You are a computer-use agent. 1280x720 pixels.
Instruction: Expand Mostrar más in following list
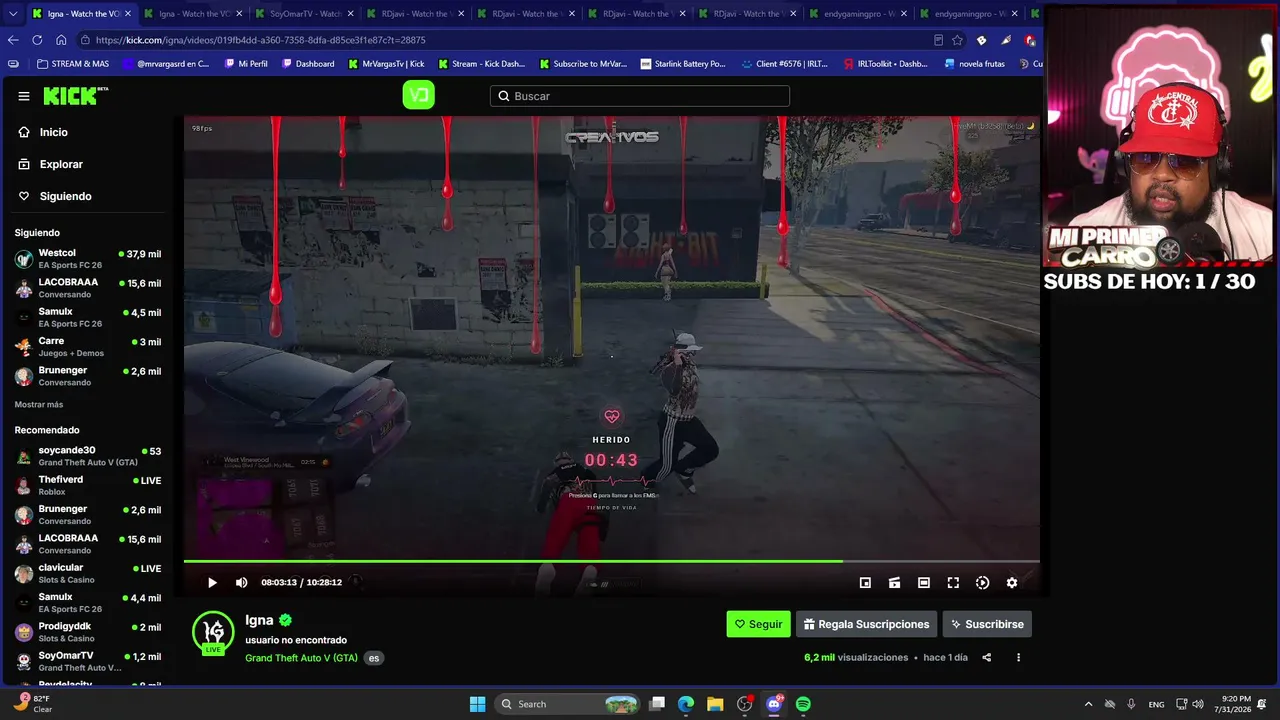[39, 404]
